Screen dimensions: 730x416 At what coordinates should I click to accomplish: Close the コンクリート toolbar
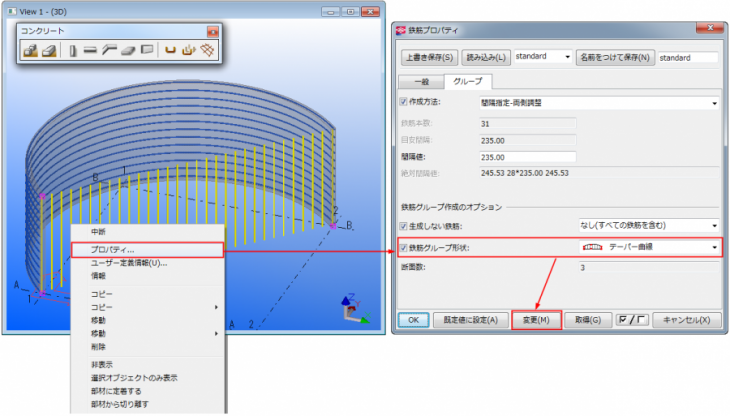213,32
